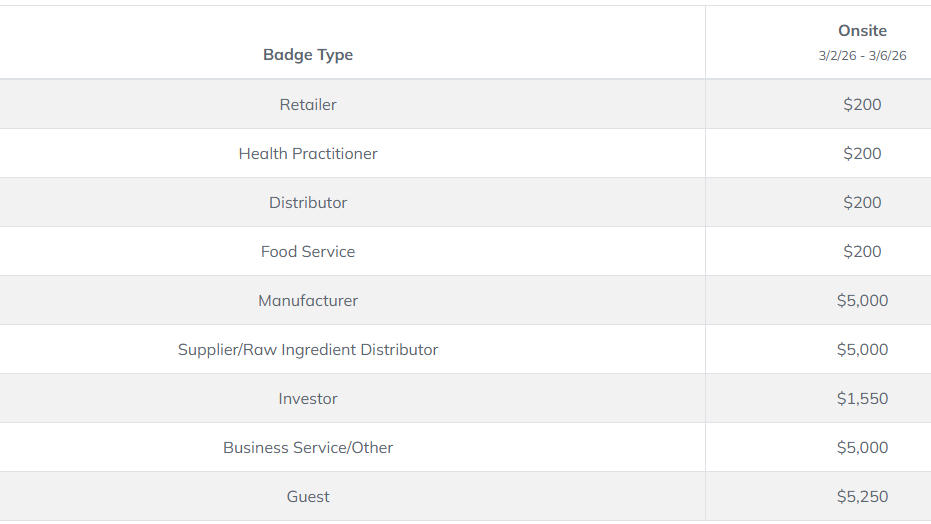
Task: Click the Supplier/Raw Ingredient Distributor $5,000 price
Action: (x=862, y=349)
